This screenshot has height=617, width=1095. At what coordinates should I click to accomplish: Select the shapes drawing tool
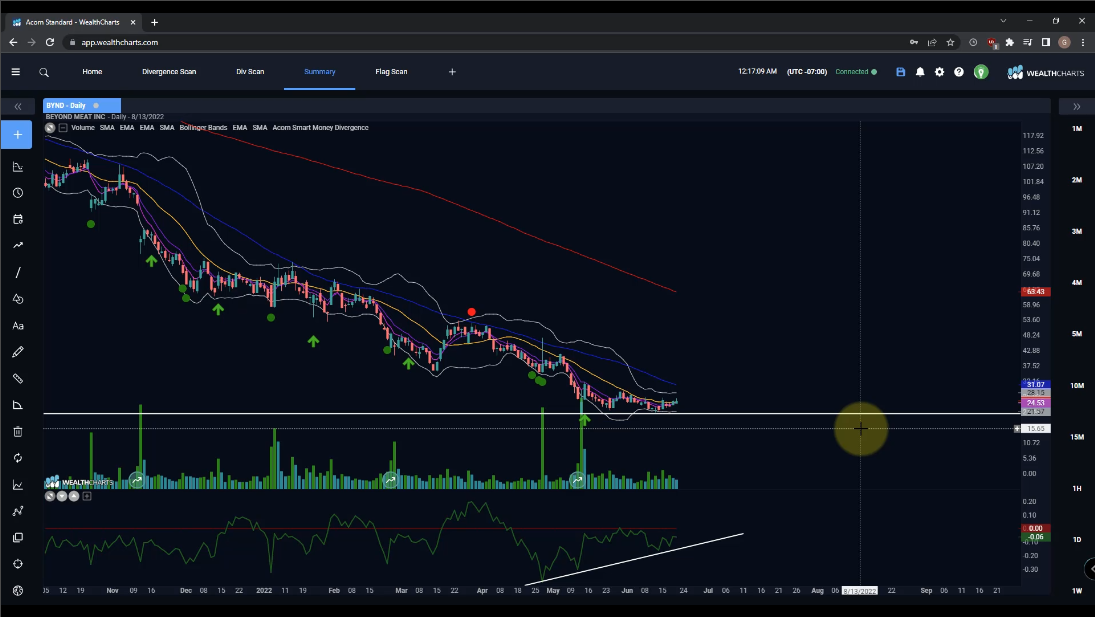[17, 299]
